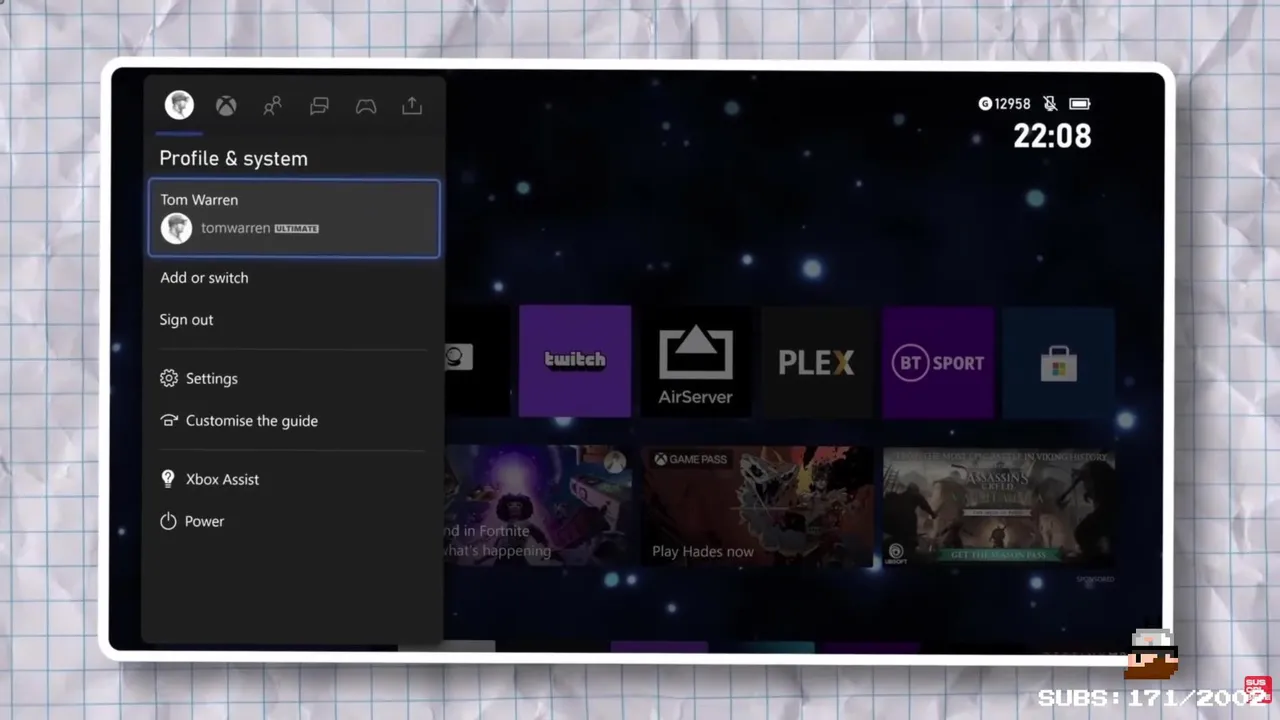Select the Tom Warren profile card
Screen dimensions: 1280x720
point(294,219)
